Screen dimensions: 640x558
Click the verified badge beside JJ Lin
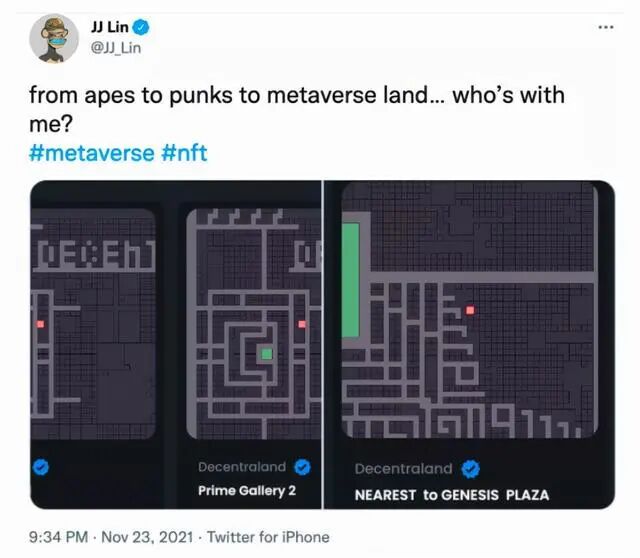click(x=142, y=27)
